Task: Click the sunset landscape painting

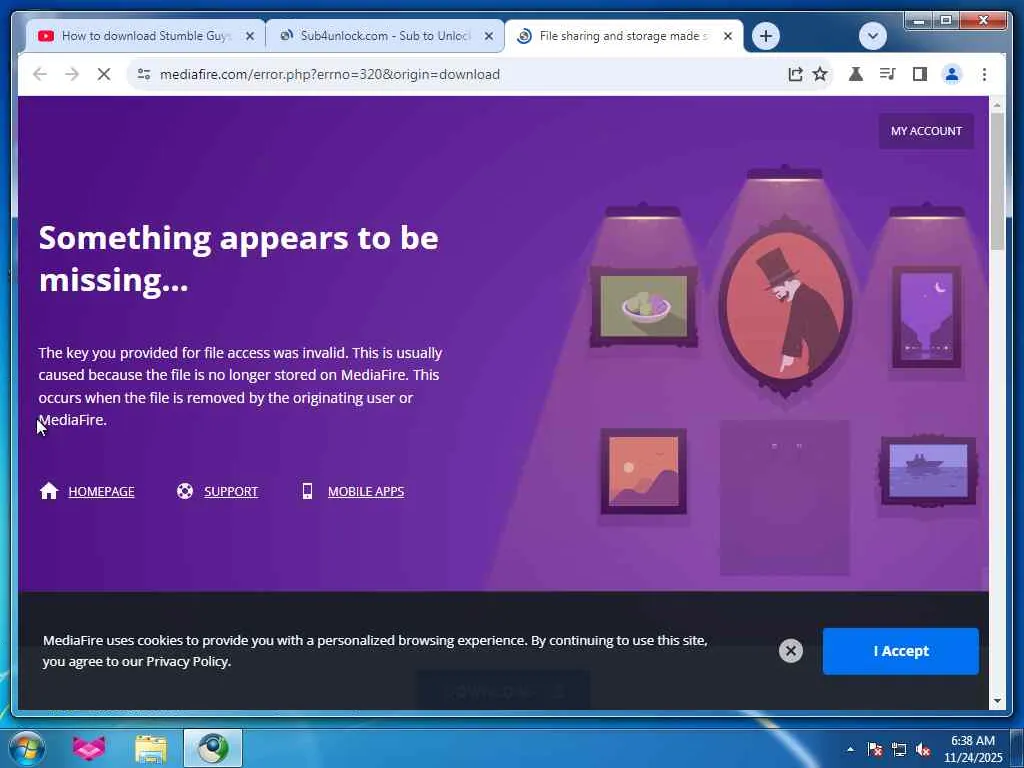Action: click(x=643, y=471)
